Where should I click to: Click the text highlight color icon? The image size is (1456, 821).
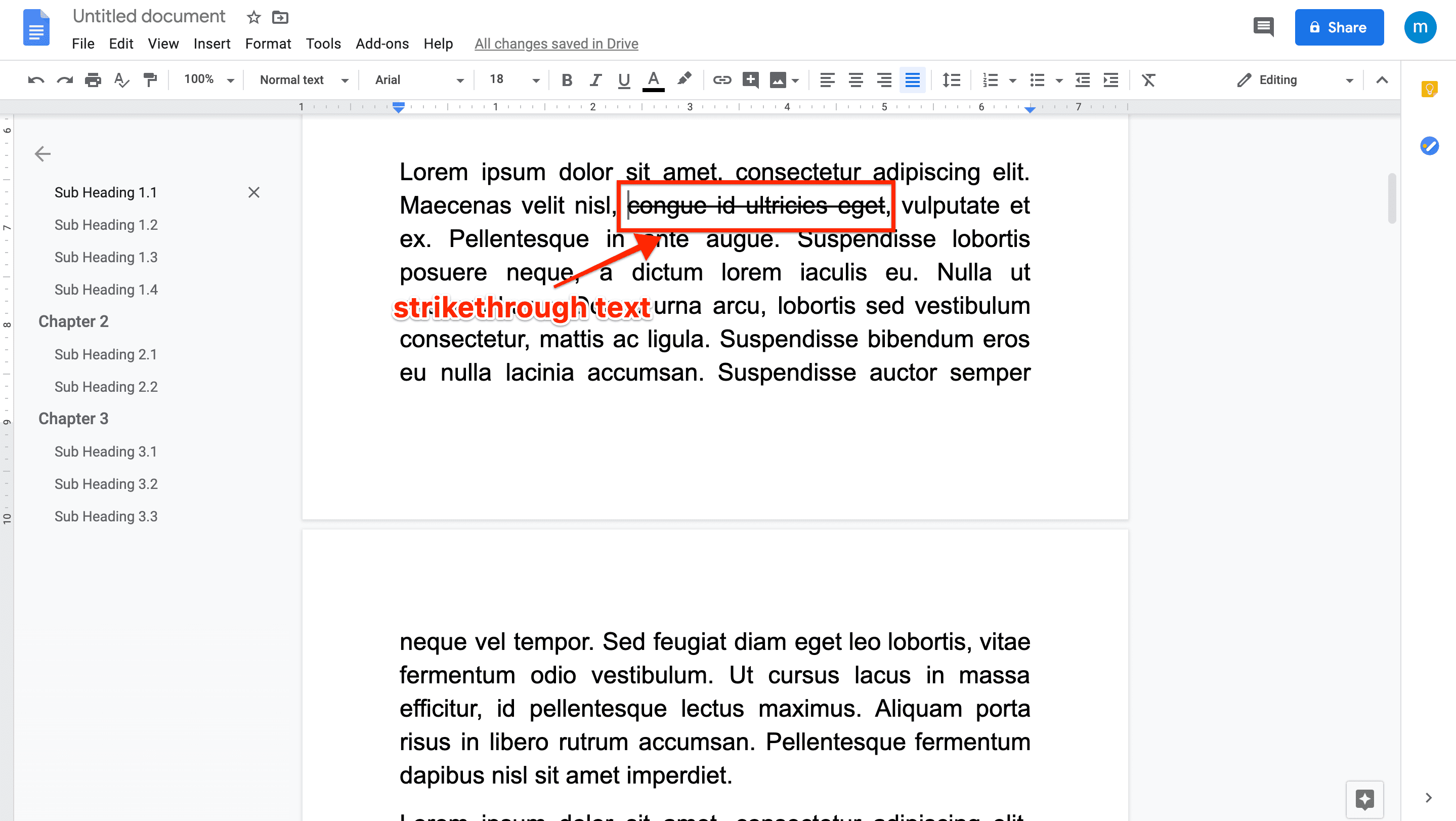click(x=684, y=80)
